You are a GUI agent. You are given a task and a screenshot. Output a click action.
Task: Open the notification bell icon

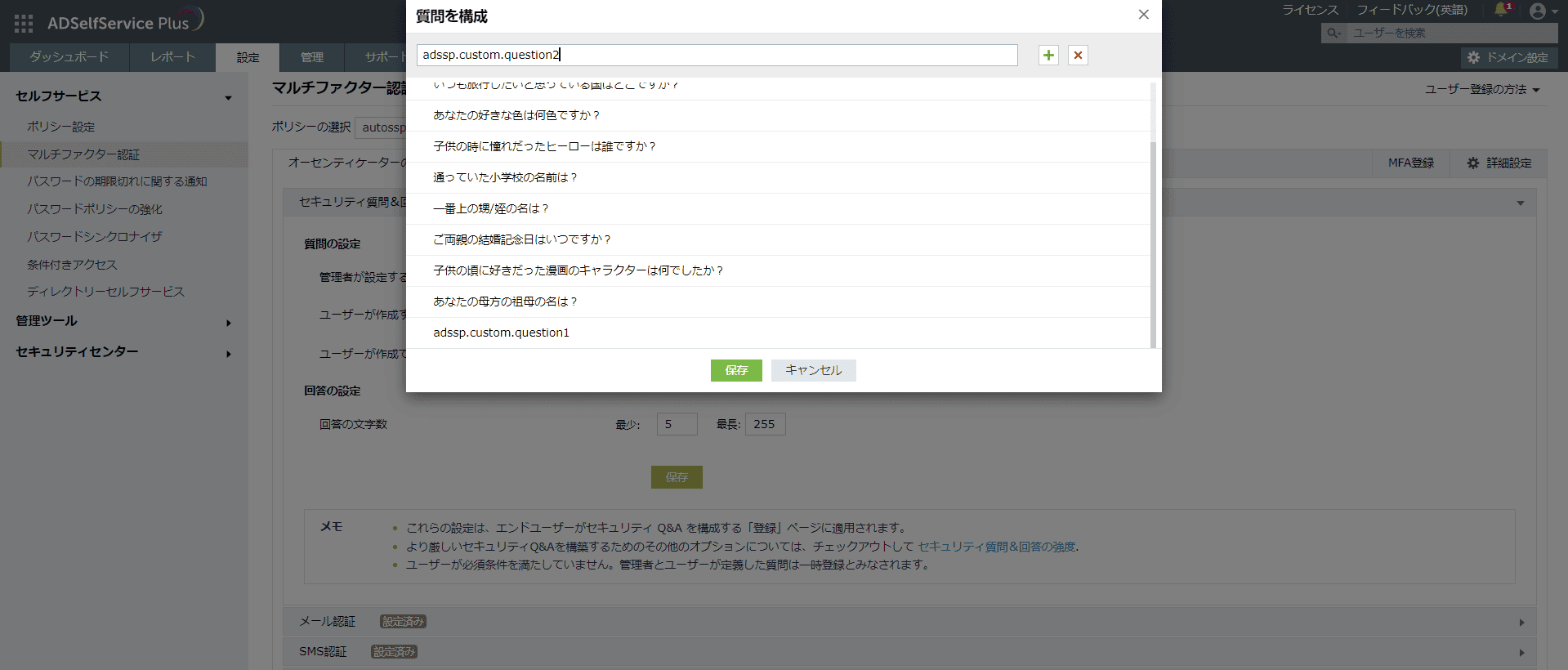pos(1502,10)
